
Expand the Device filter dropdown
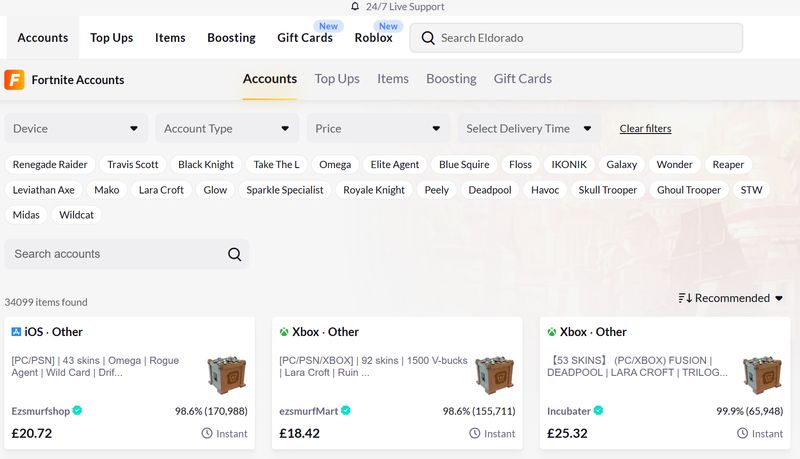tap(76, 129)
